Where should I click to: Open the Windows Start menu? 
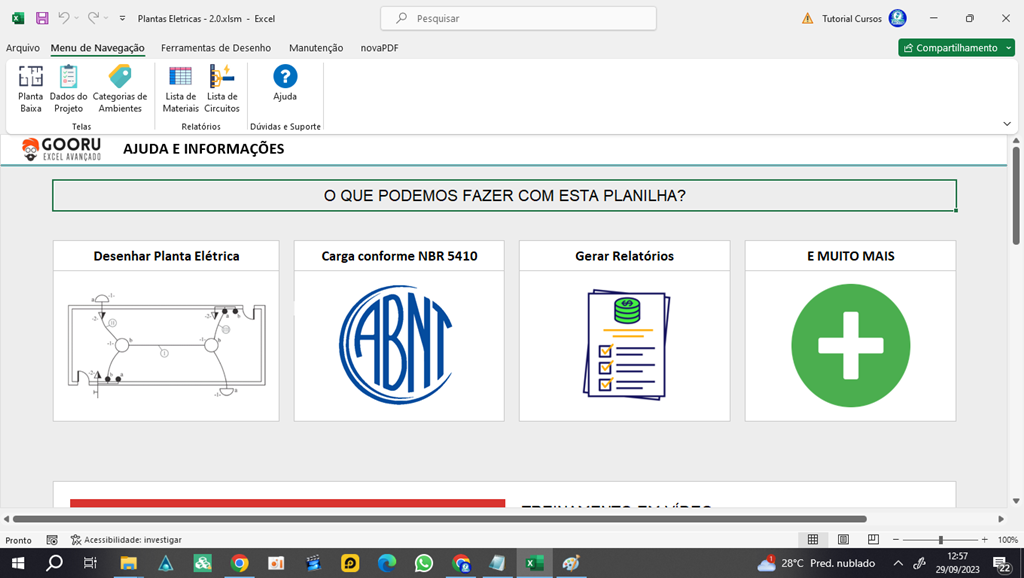click(x=18, y=563)
